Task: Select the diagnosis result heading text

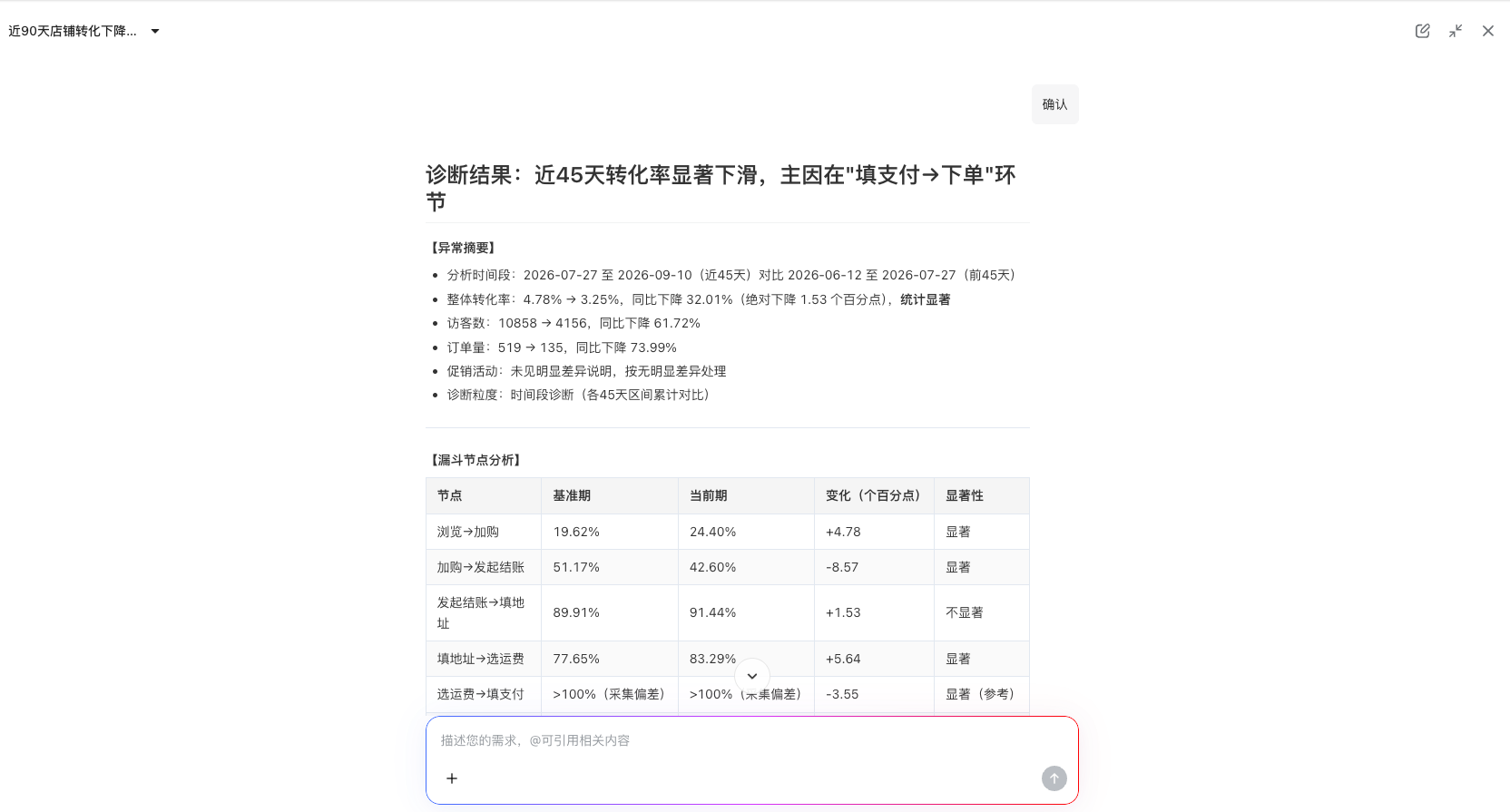Action: [x=721, y=188]
